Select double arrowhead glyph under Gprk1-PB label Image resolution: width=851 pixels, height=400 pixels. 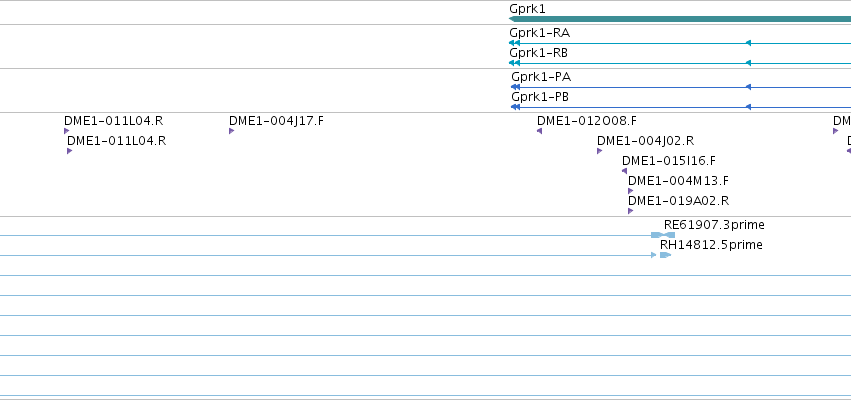516,107
